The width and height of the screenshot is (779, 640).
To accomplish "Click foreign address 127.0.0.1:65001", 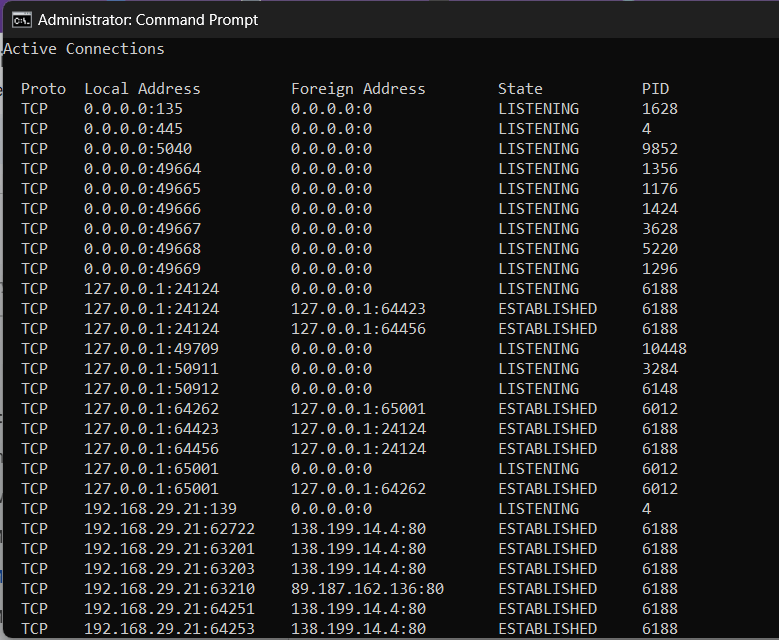I will (x=358, y=409).
